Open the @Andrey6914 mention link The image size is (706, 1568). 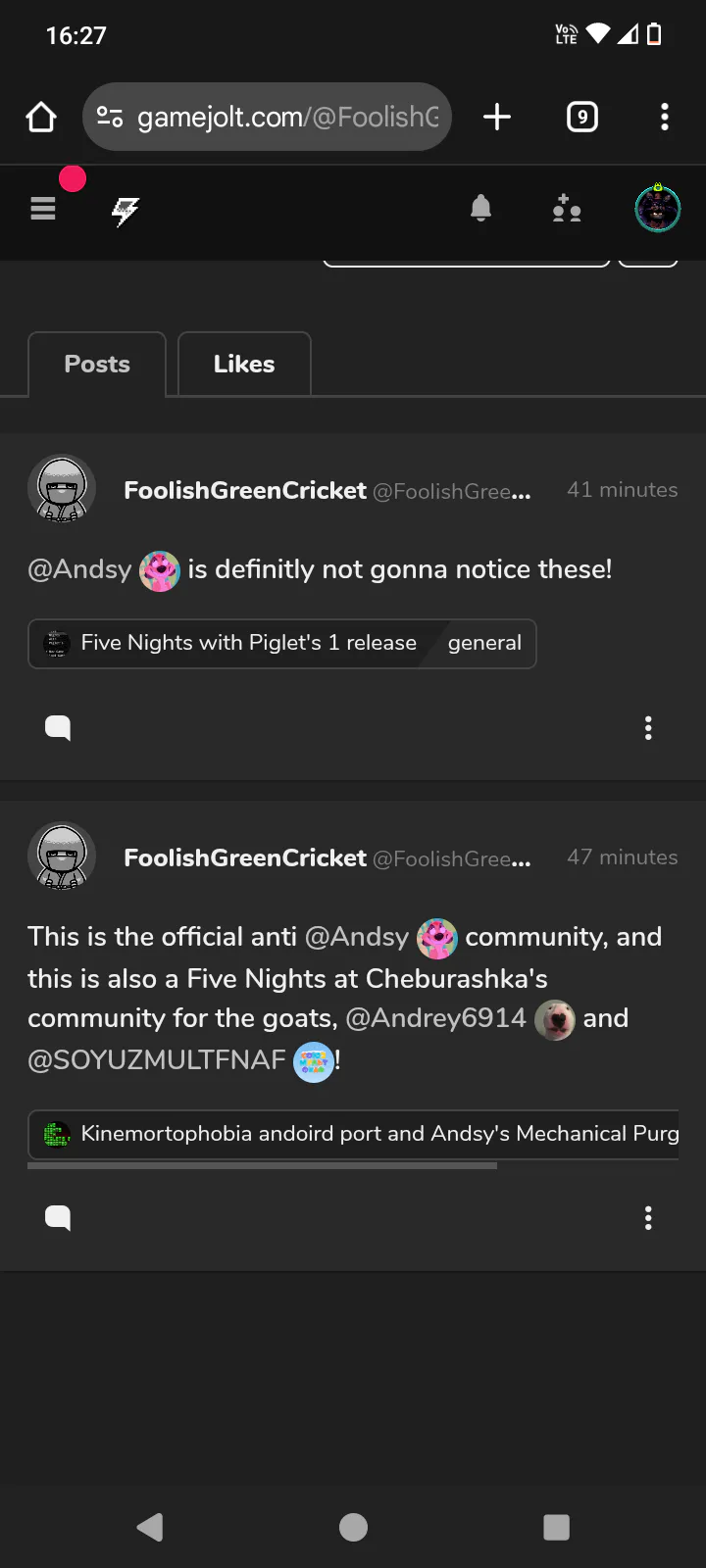[x=436, y=1018]
